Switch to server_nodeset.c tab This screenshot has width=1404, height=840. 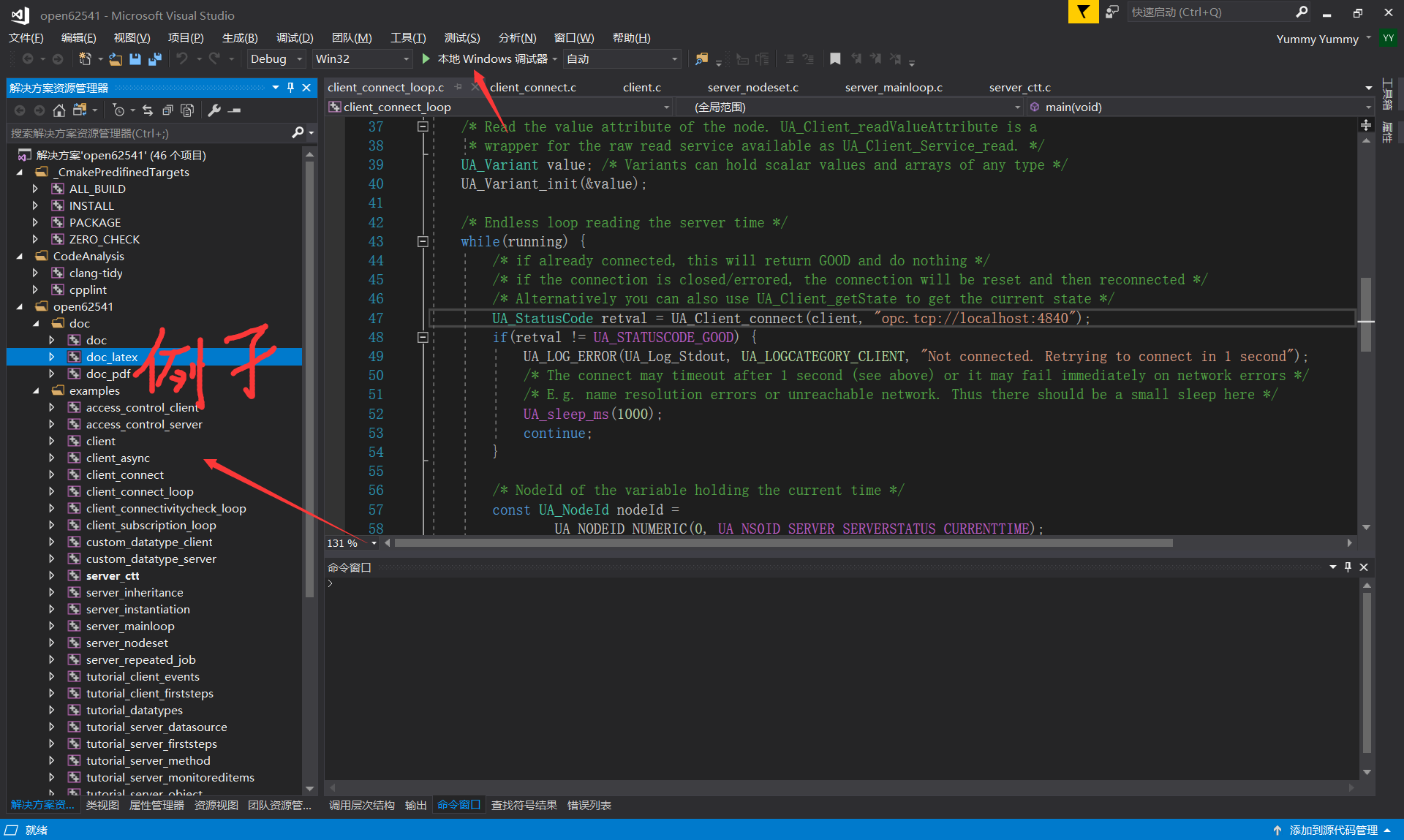click(752, 88)
